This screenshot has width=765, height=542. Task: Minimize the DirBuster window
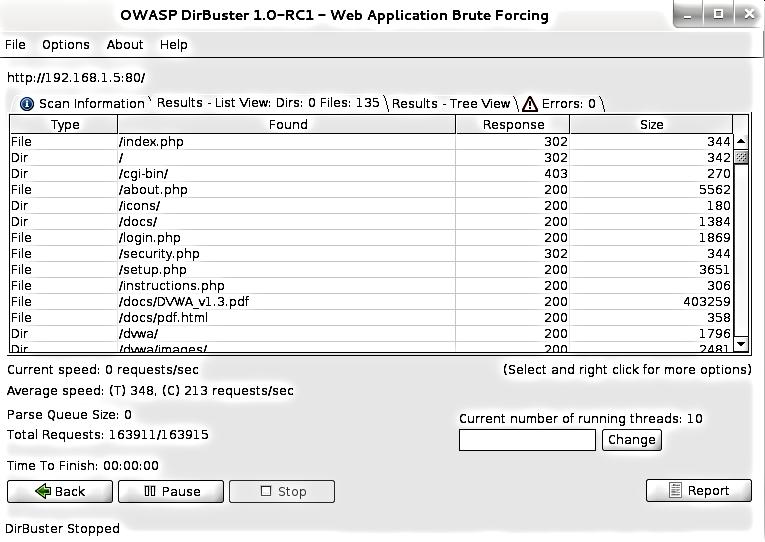click(x=688, y=15)
